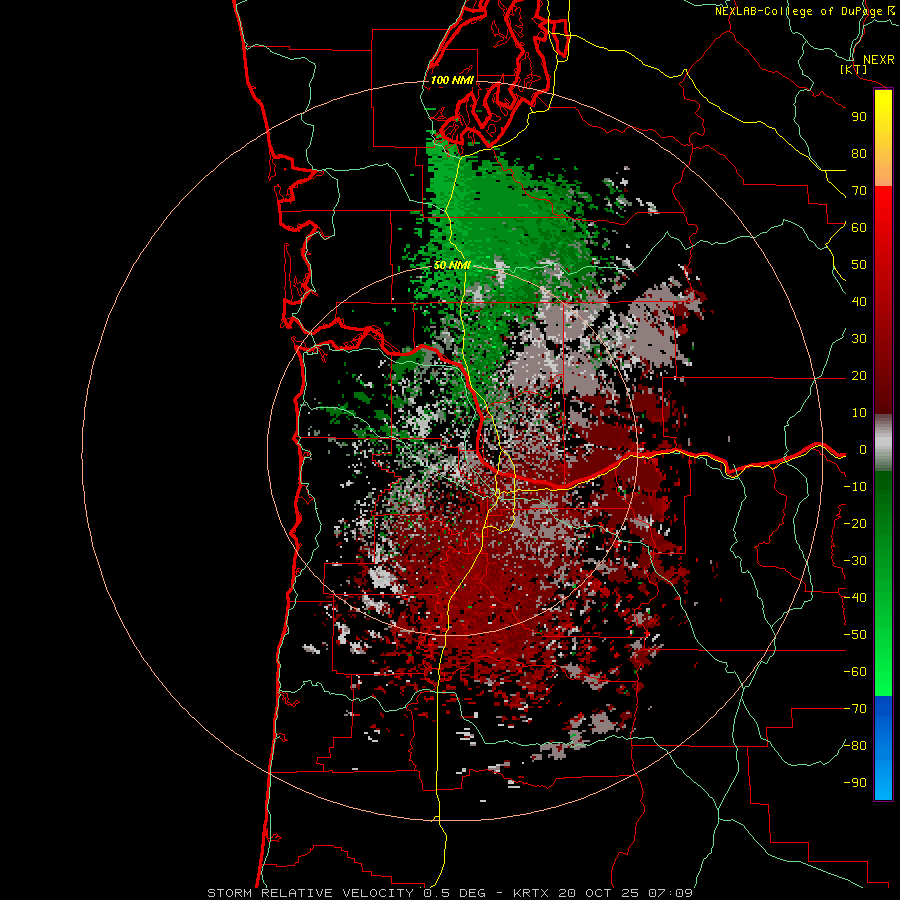This screenshot has height=900, width=900.
Task: Click the positive 30 knot scale label
Action: [x=859, y=339]
